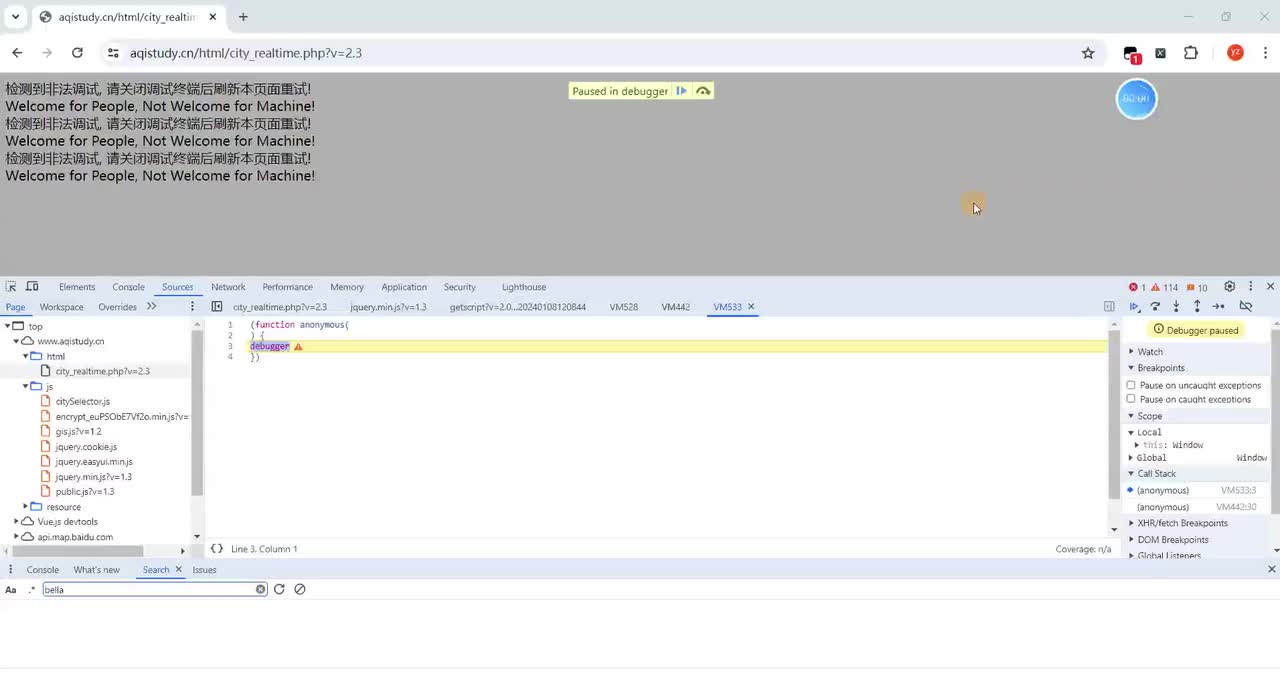The width and height of the screenshot is (1280, 682).
Task: Bookmark this page with the star
Action: click(1088, 53)
